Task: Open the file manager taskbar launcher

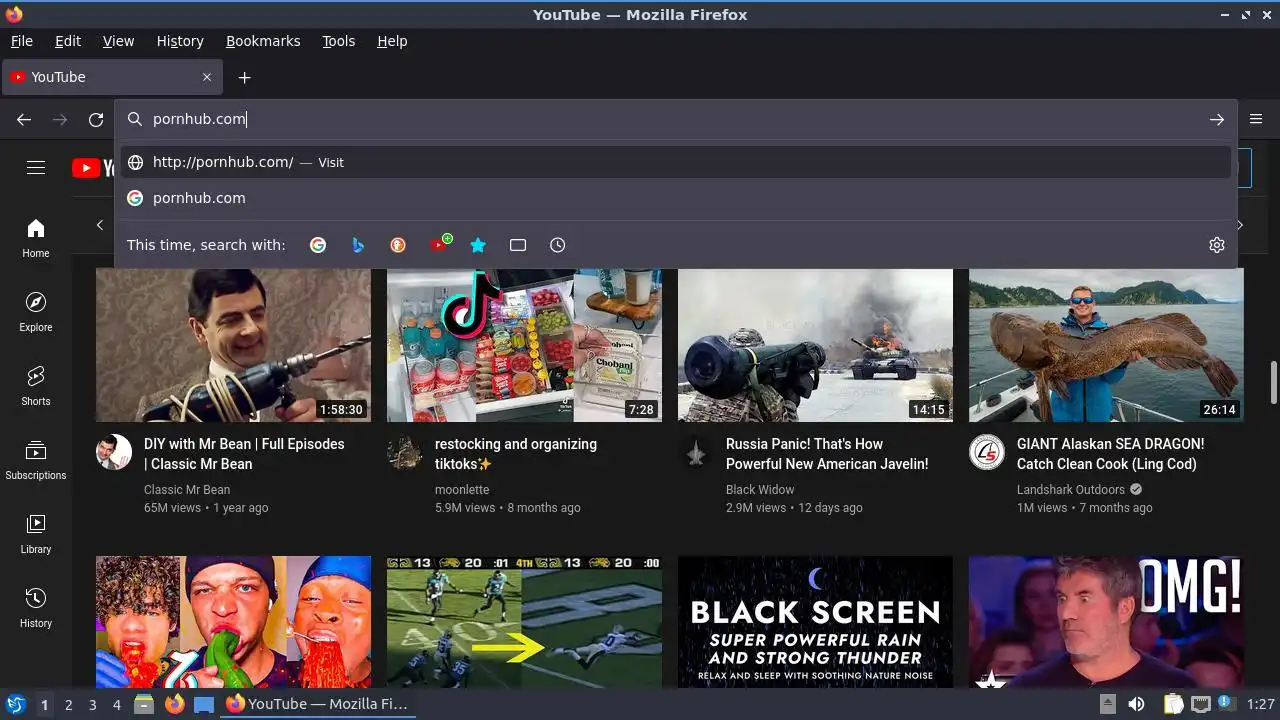Action: click(x=144, y=705)
